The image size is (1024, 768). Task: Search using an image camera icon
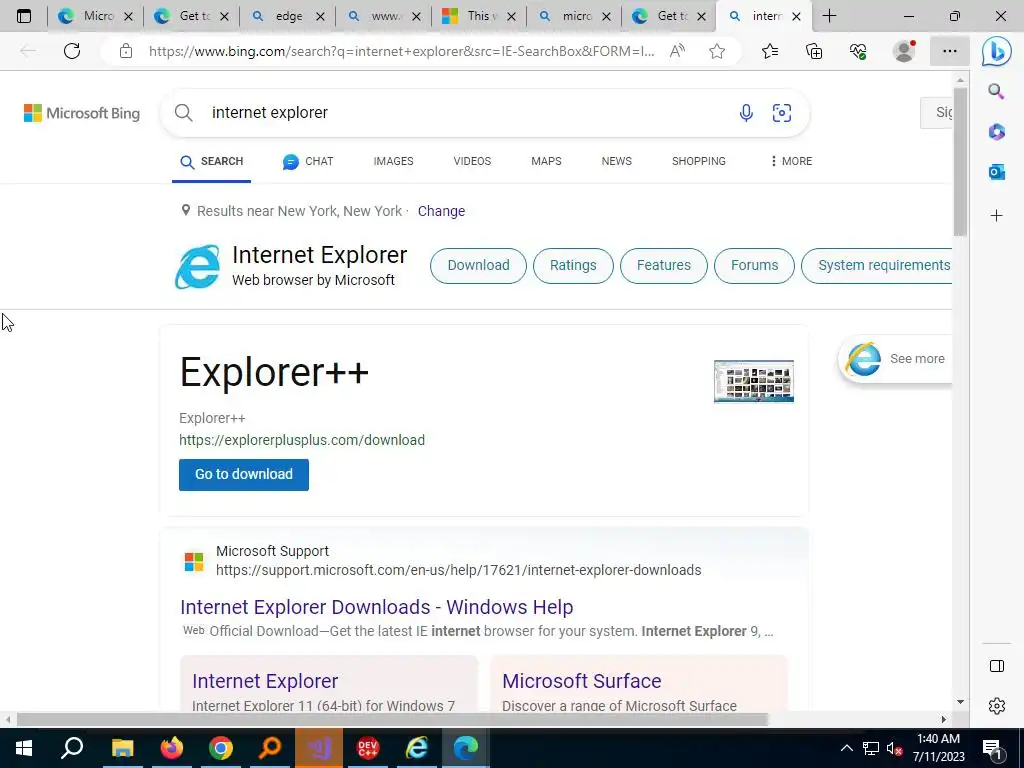[x=782, y=113]
